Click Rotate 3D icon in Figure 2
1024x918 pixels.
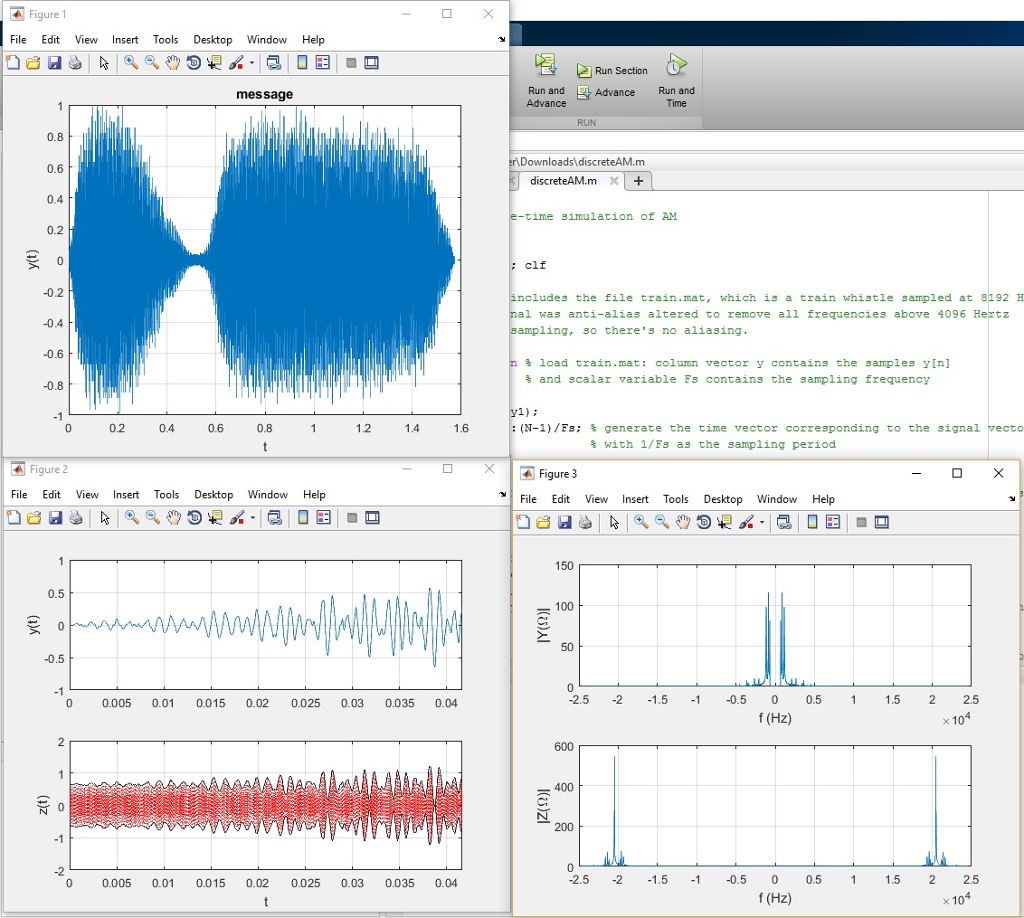193,518
